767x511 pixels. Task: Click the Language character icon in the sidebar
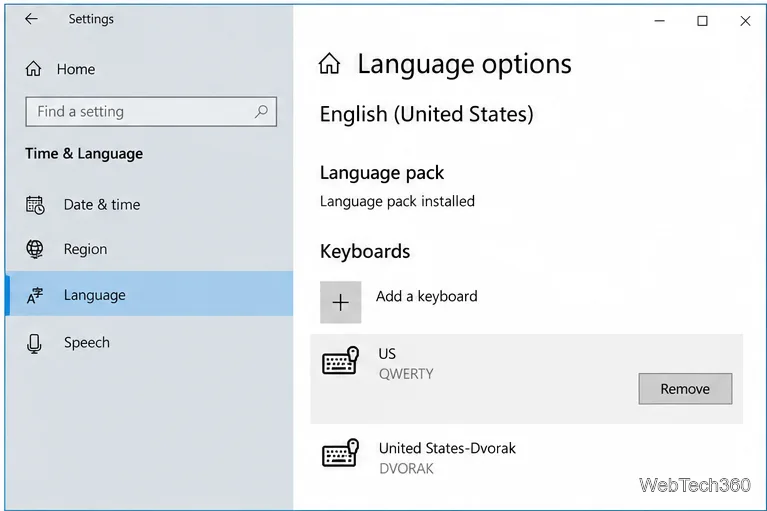[x=35, y=295]
